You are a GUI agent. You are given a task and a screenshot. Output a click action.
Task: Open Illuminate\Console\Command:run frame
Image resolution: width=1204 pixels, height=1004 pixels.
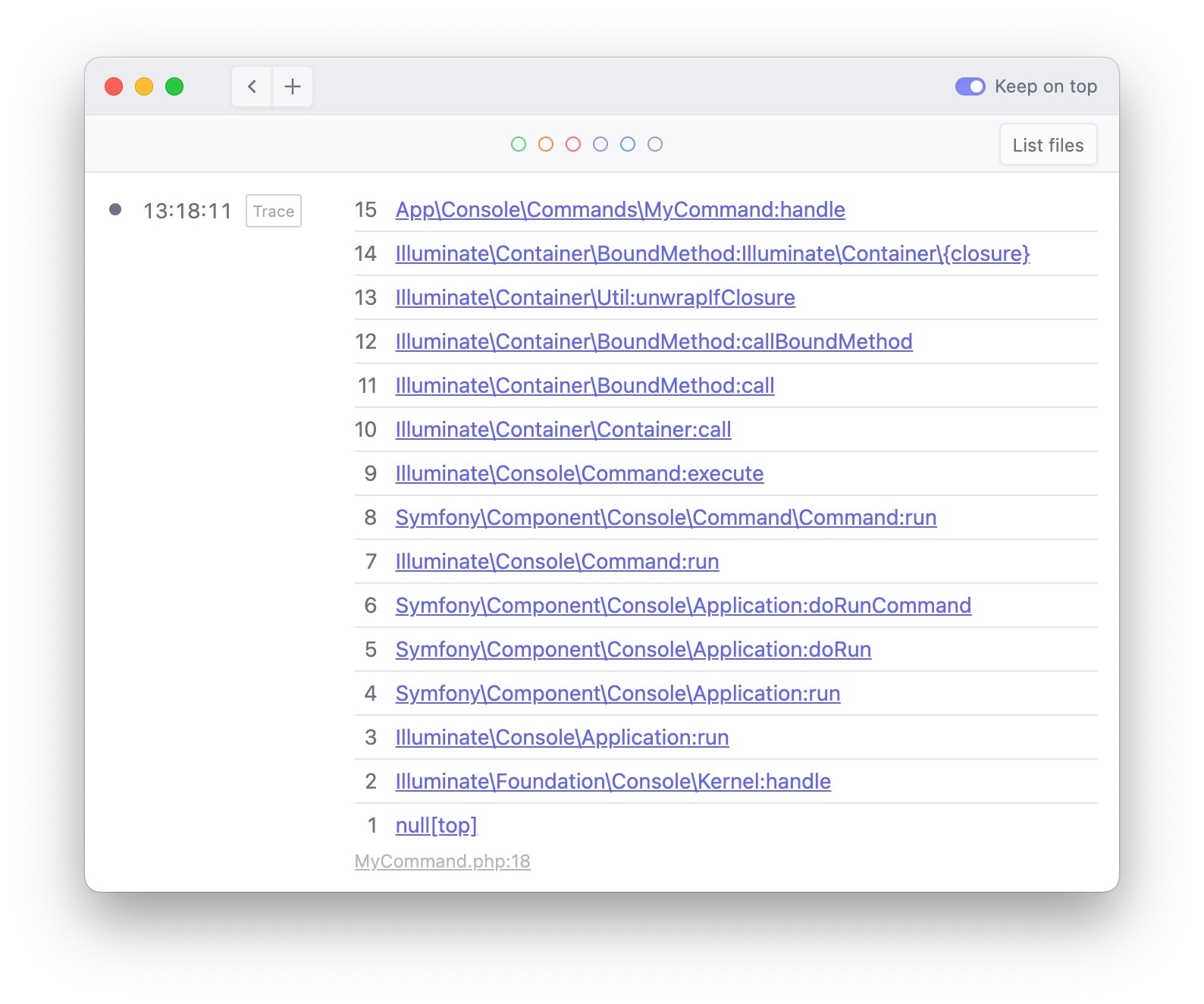557,561
